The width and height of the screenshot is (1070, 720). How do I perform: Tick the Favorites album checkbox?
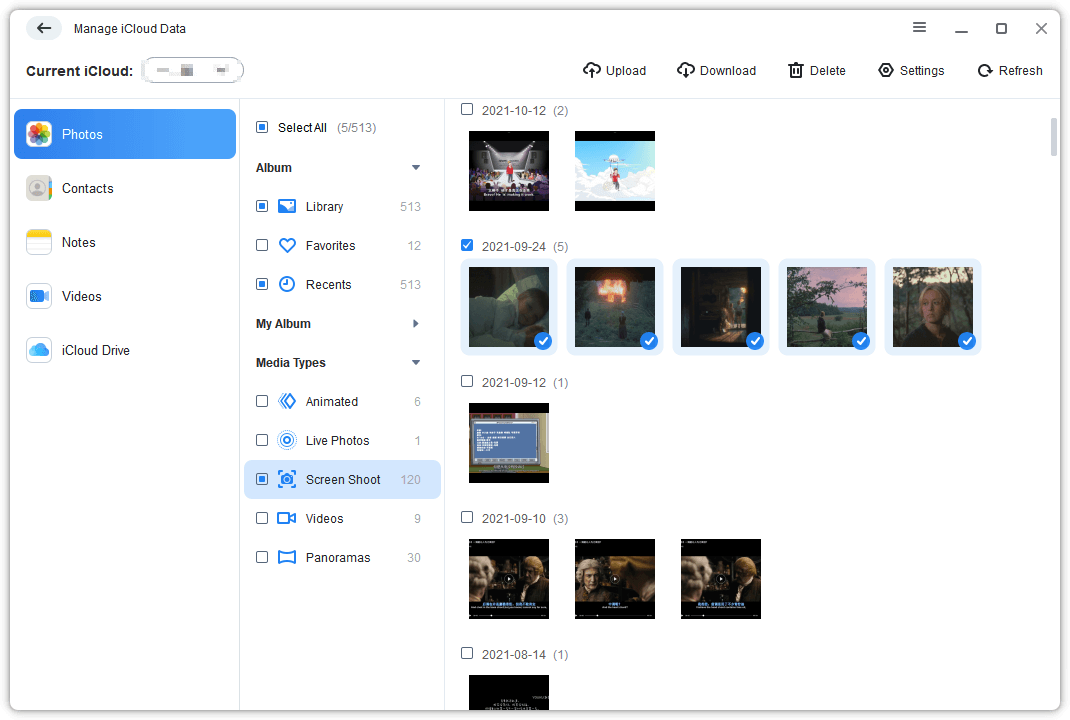tap(262, 245)
